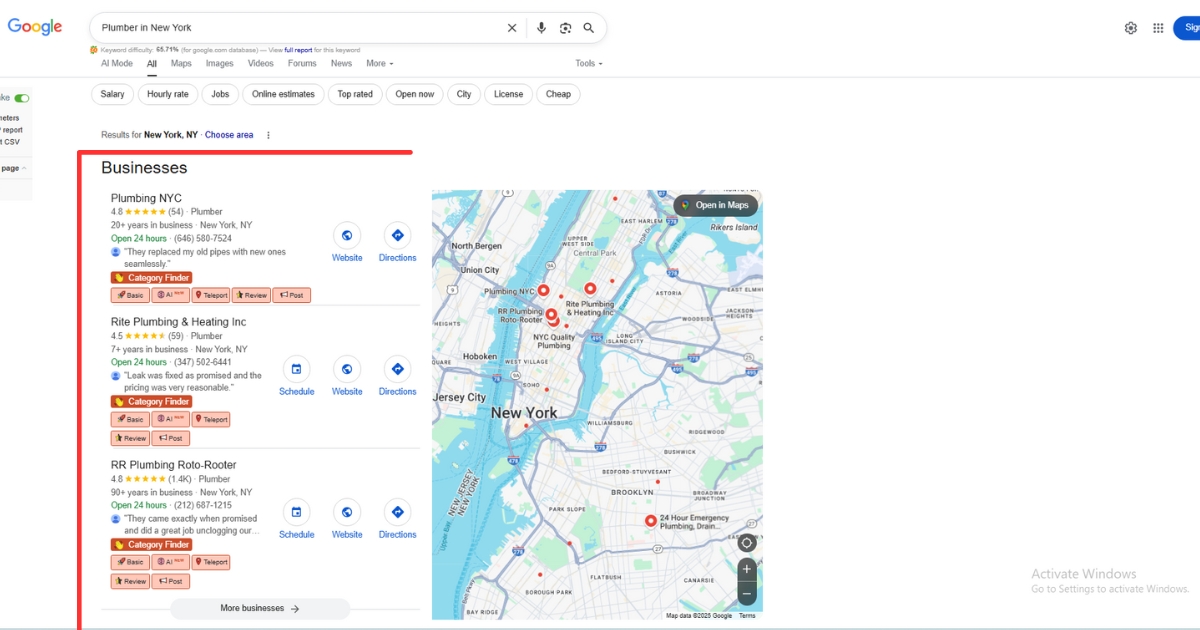Click Basic button under Plumbing NYC
This screenshot has width=1200, height=630.
(130, 295)
